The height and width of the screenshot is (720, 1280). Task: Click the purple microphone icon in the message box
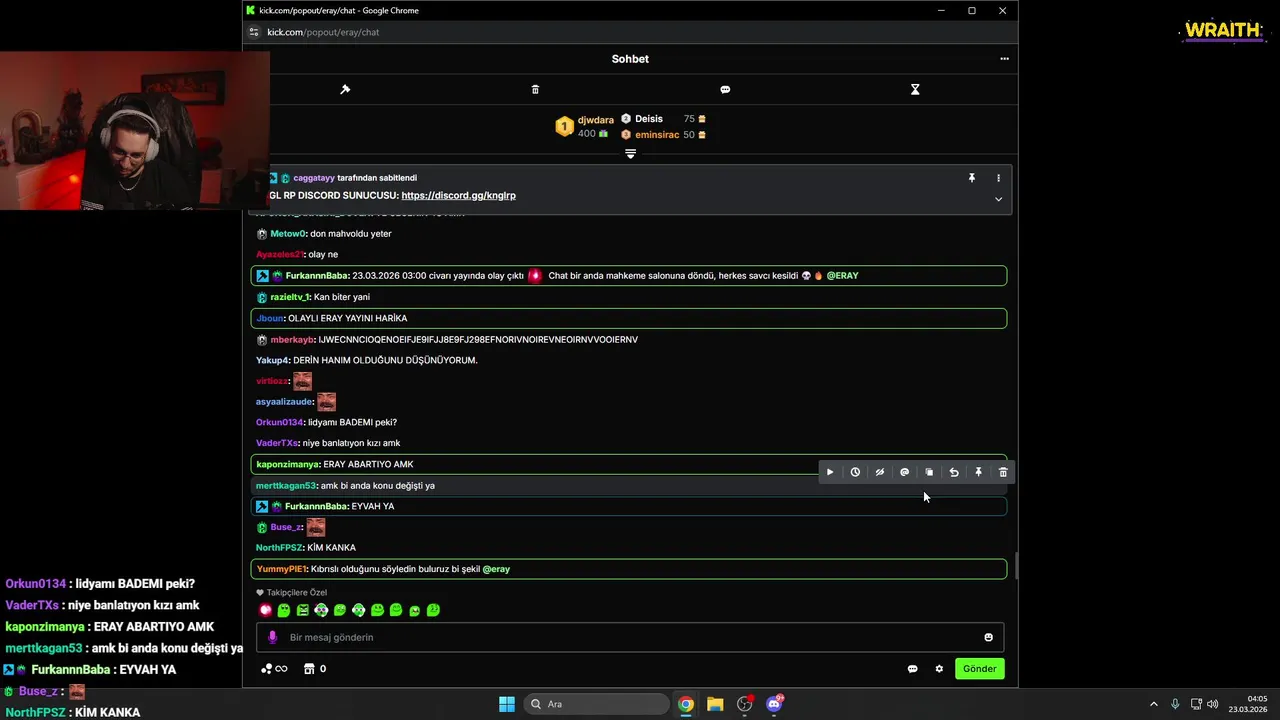(x=272, y=637)
